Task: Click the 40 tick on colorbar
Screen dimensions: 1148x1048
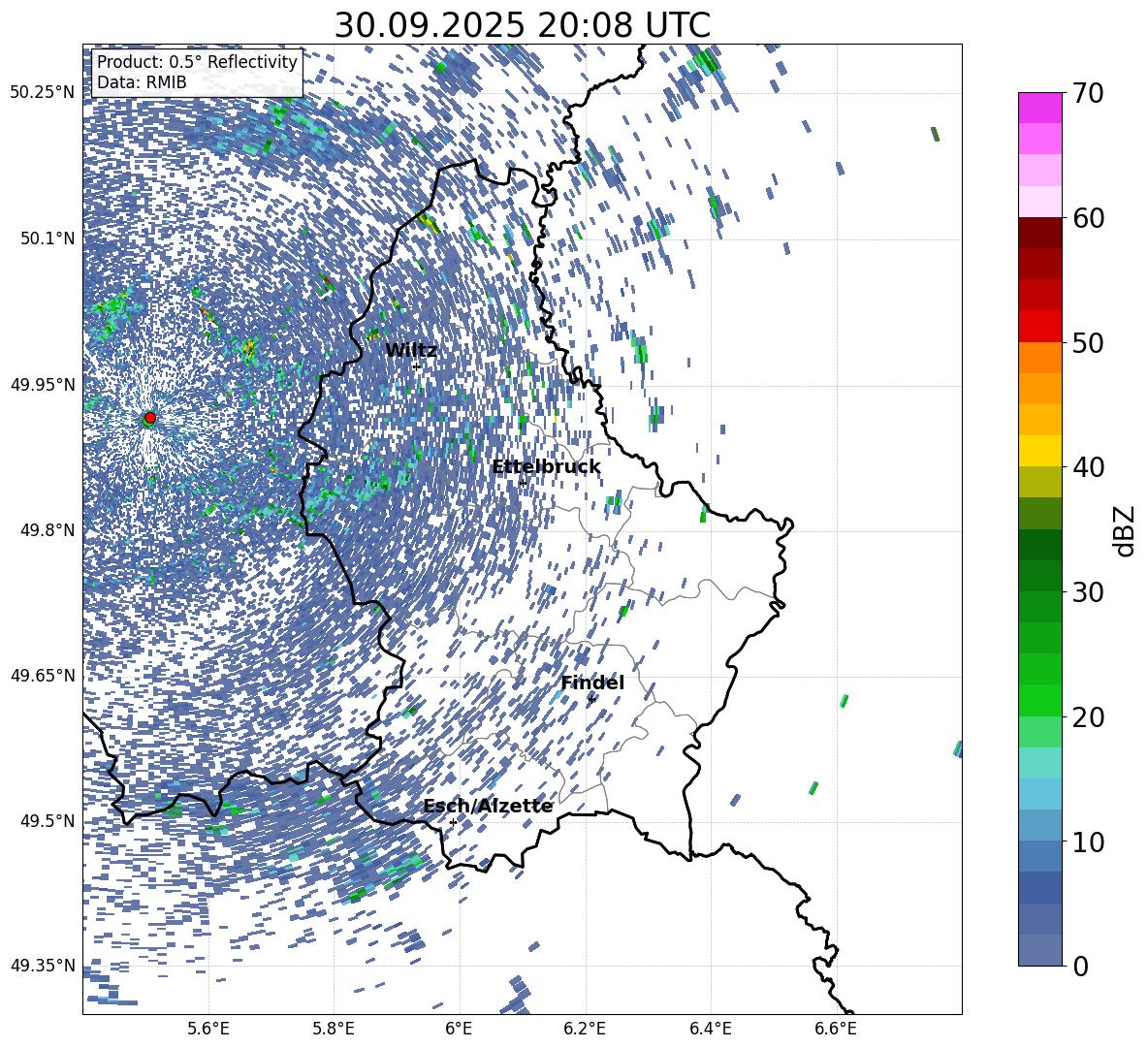Action: click(x=1087, y=467)
